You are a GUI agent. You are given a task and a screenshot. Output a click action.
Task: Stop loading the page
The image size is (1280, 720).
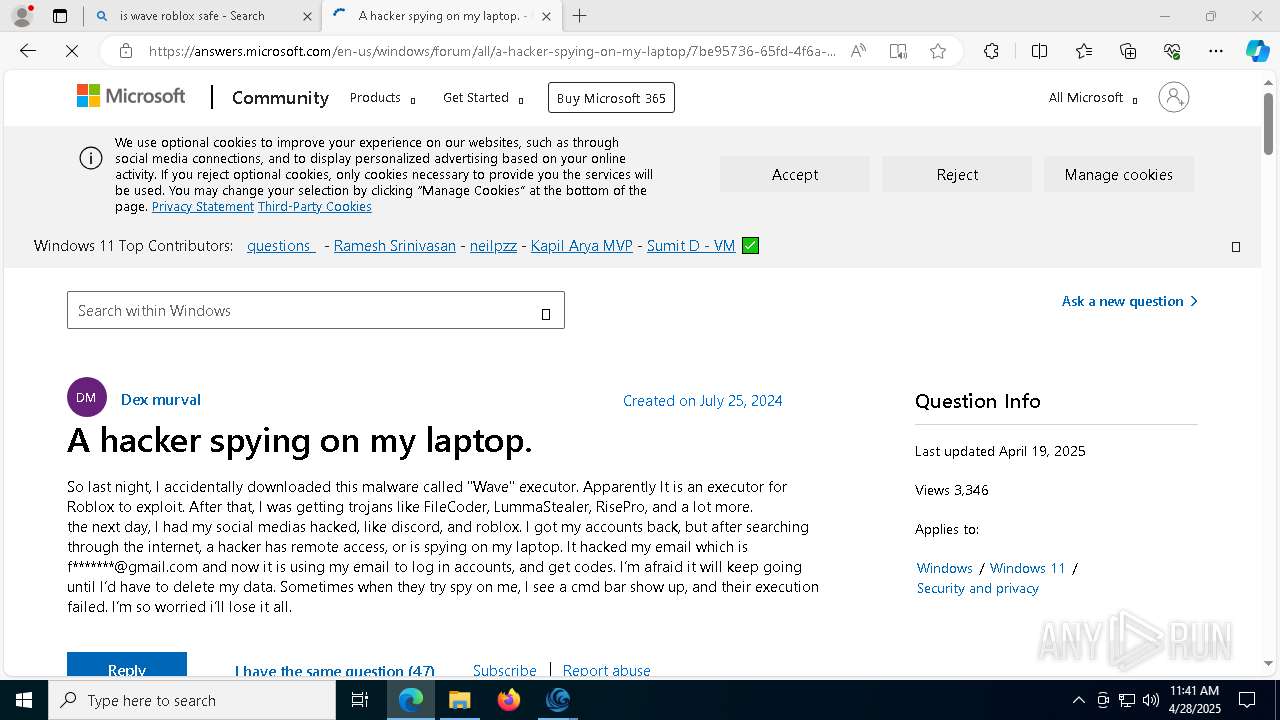point(72,51)
